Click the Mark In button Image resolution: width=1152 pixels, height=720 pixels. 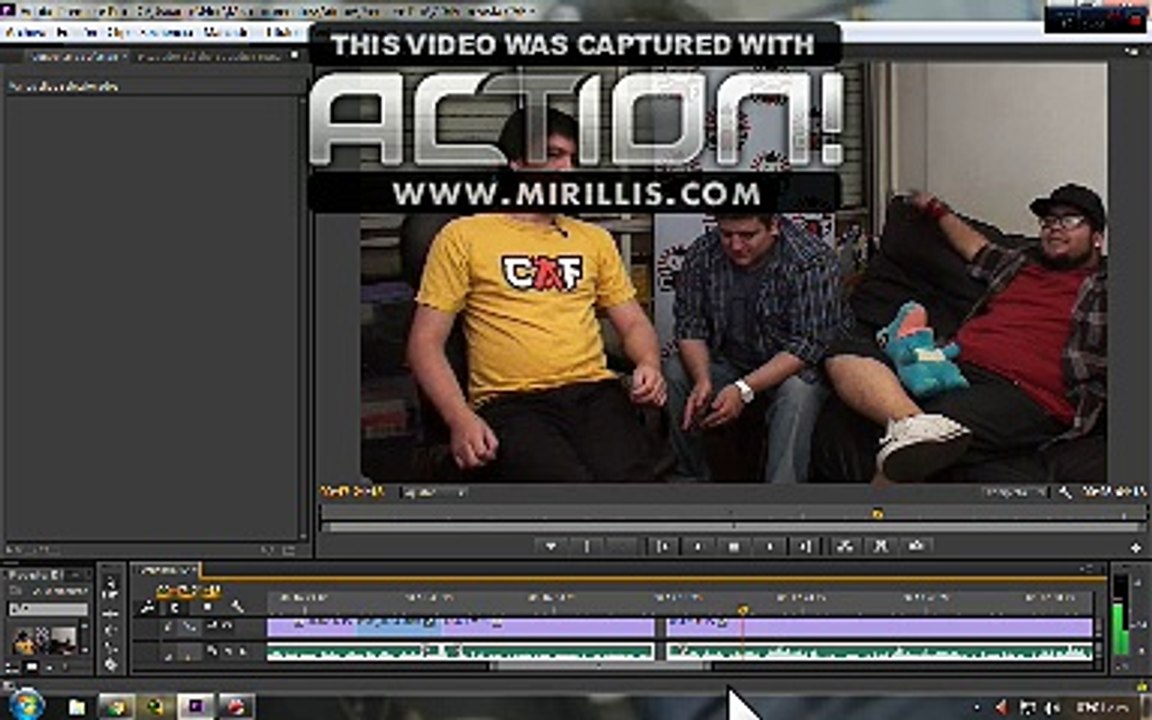pos(587,546)
